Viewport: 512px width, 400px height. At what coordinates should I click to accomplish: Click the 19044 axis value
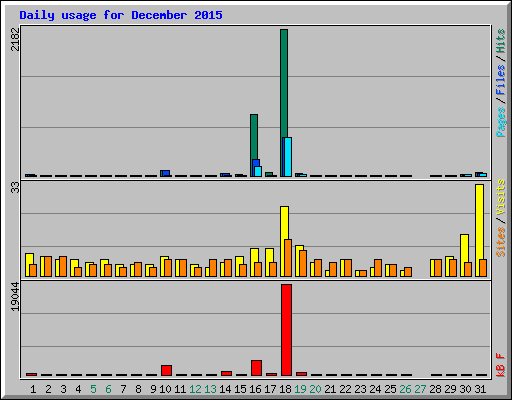[15, 296]
